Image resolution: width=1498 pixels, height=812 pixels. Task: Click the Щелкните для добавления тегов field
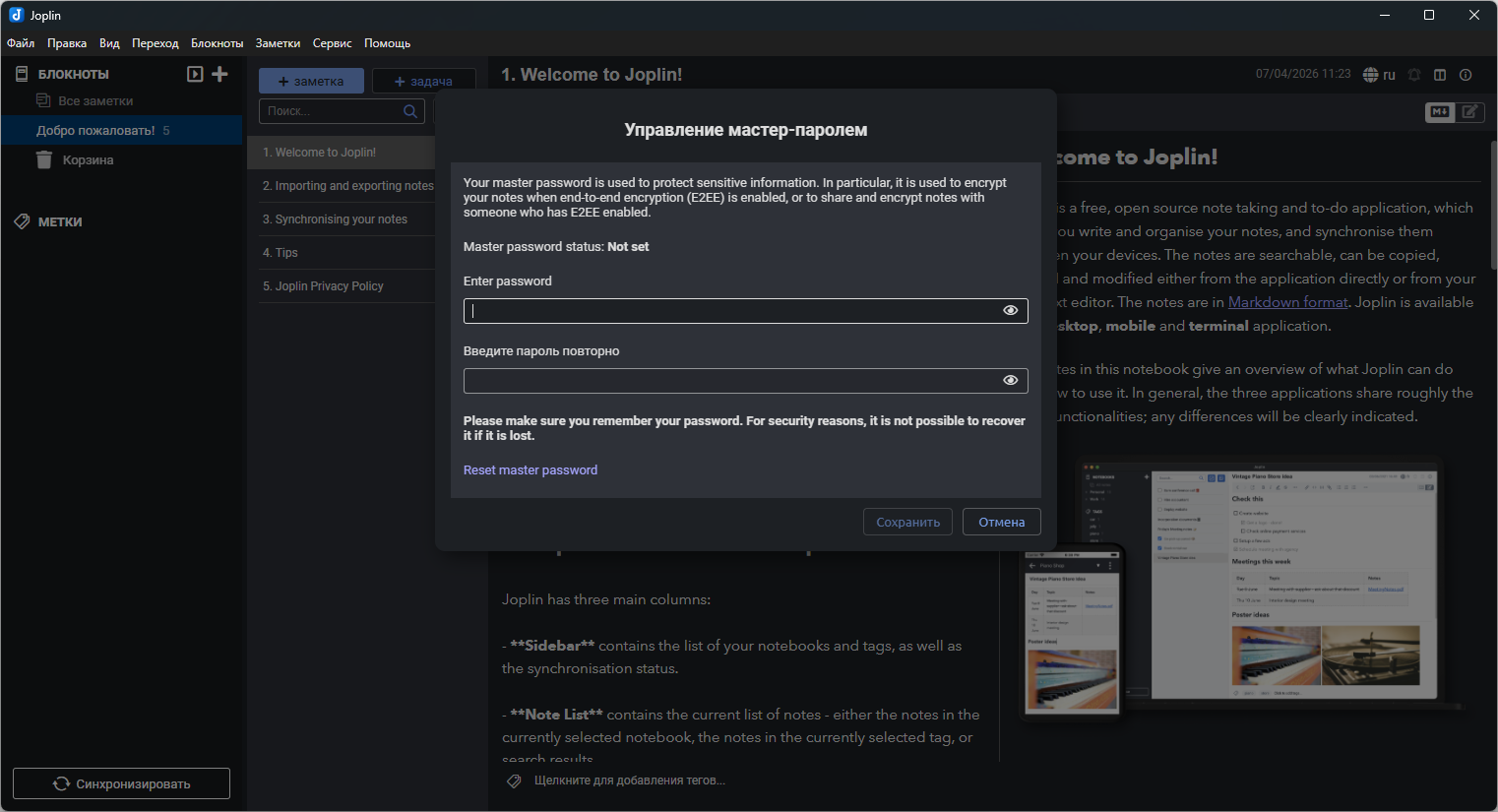630,781
